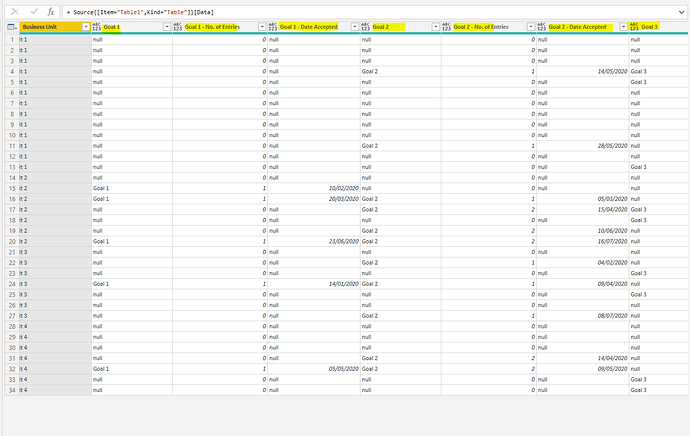The image size is (690, 436).
Task: Click the data type icon of Goal 1 - Date Accepted
Action: point(272,27)
